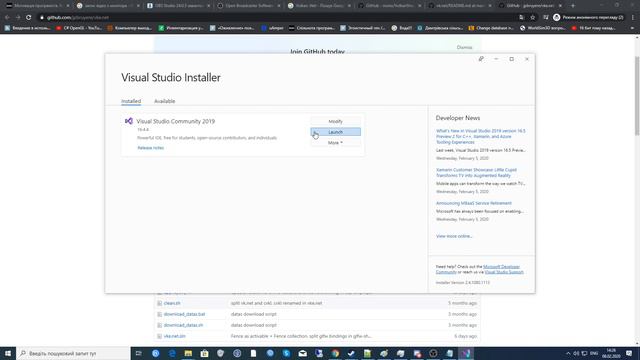The image size is (640, 360).
Task: Open download_datas.sh on GitHub page
Action: [x=183, y=325]
